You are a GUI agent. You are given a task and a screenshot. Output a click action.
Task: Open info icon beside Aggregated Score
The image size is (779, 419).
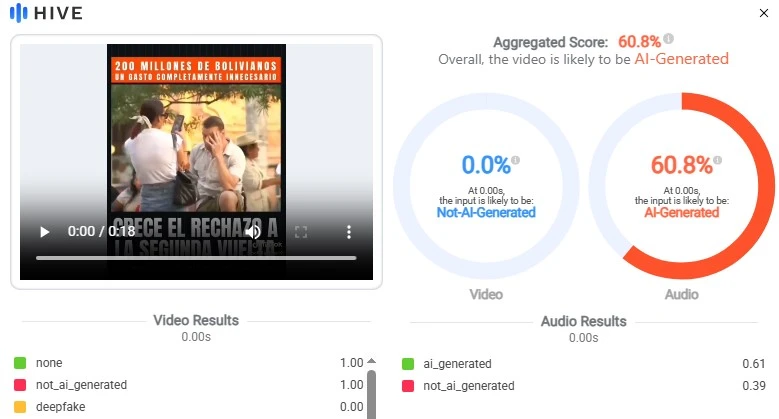click(668, 40)
